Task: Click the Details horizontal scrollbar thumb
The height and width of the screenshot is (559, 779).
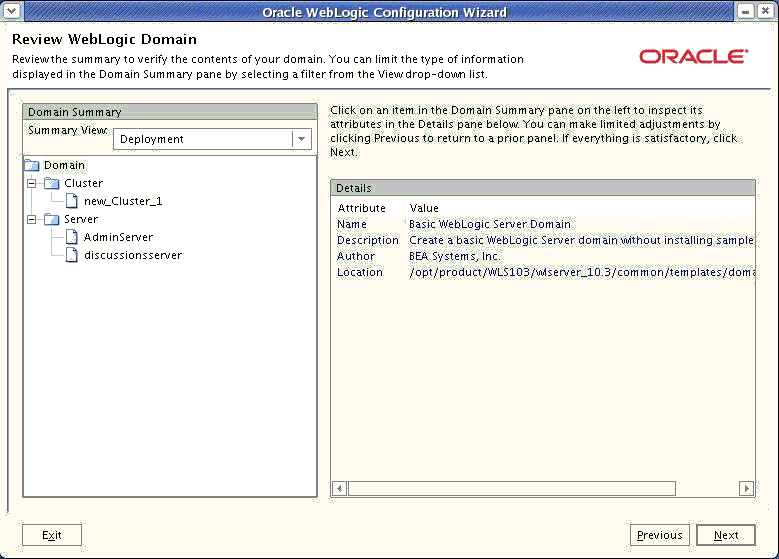Action: 512,488
